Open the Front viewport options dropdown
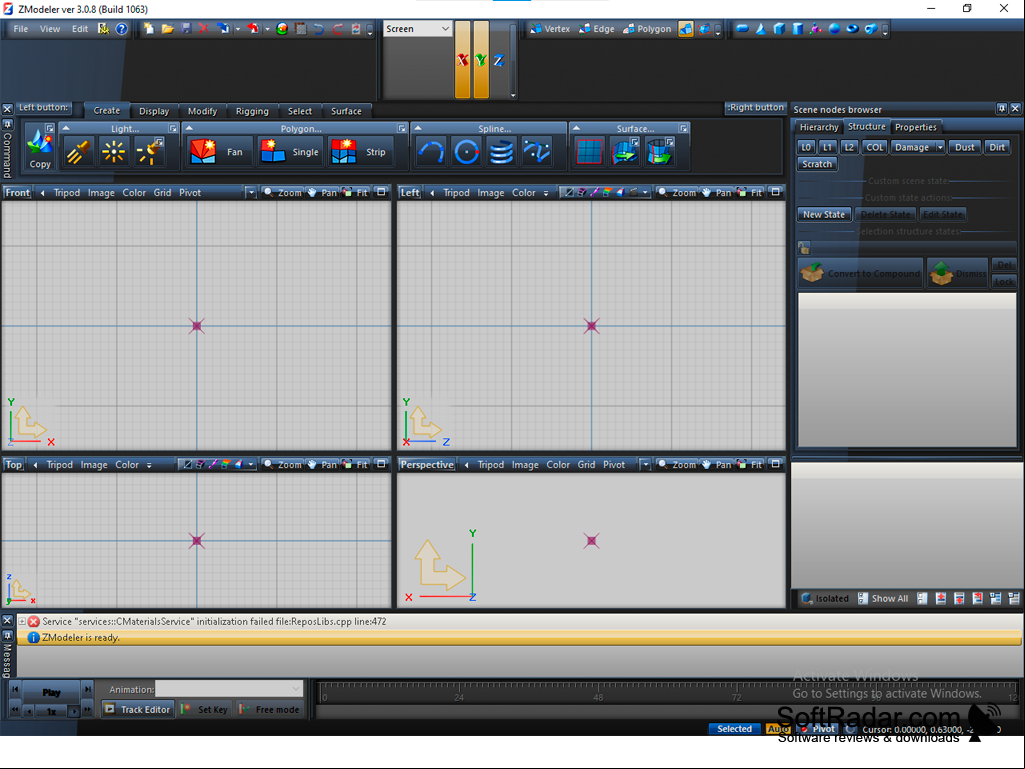The height and width of the screenshot is (769, 1025). click(250, 192)
